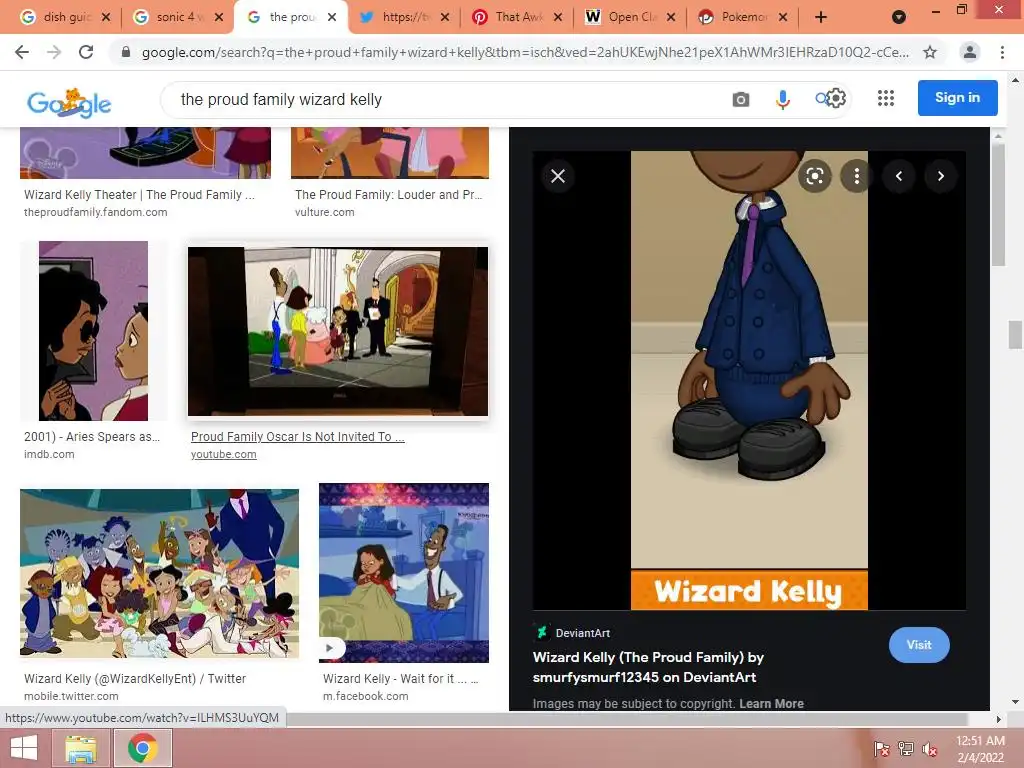The height and width of the screenshot is (768, 1024).
Task: Close the Pokemon tab
Action: [783, 17]
